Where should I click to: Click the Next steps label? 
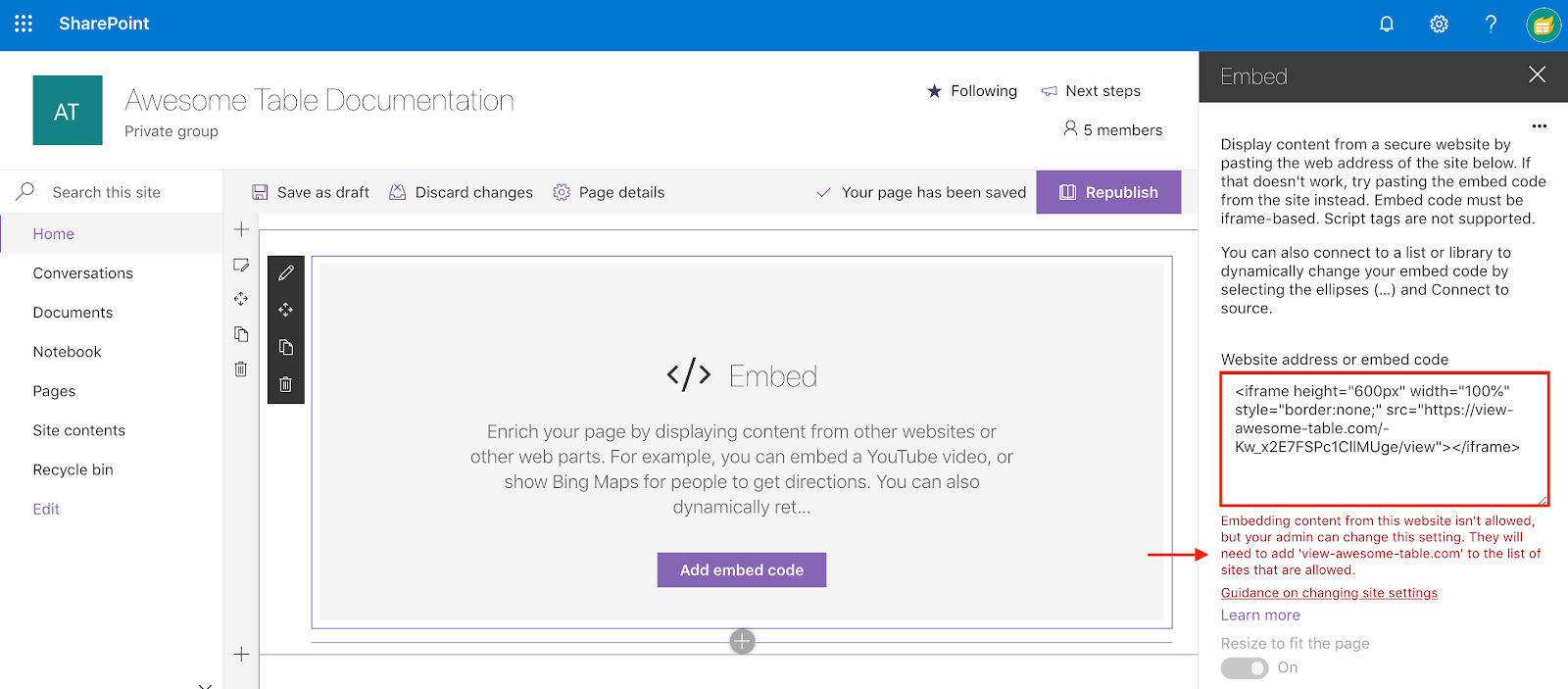pos(1103,91)
